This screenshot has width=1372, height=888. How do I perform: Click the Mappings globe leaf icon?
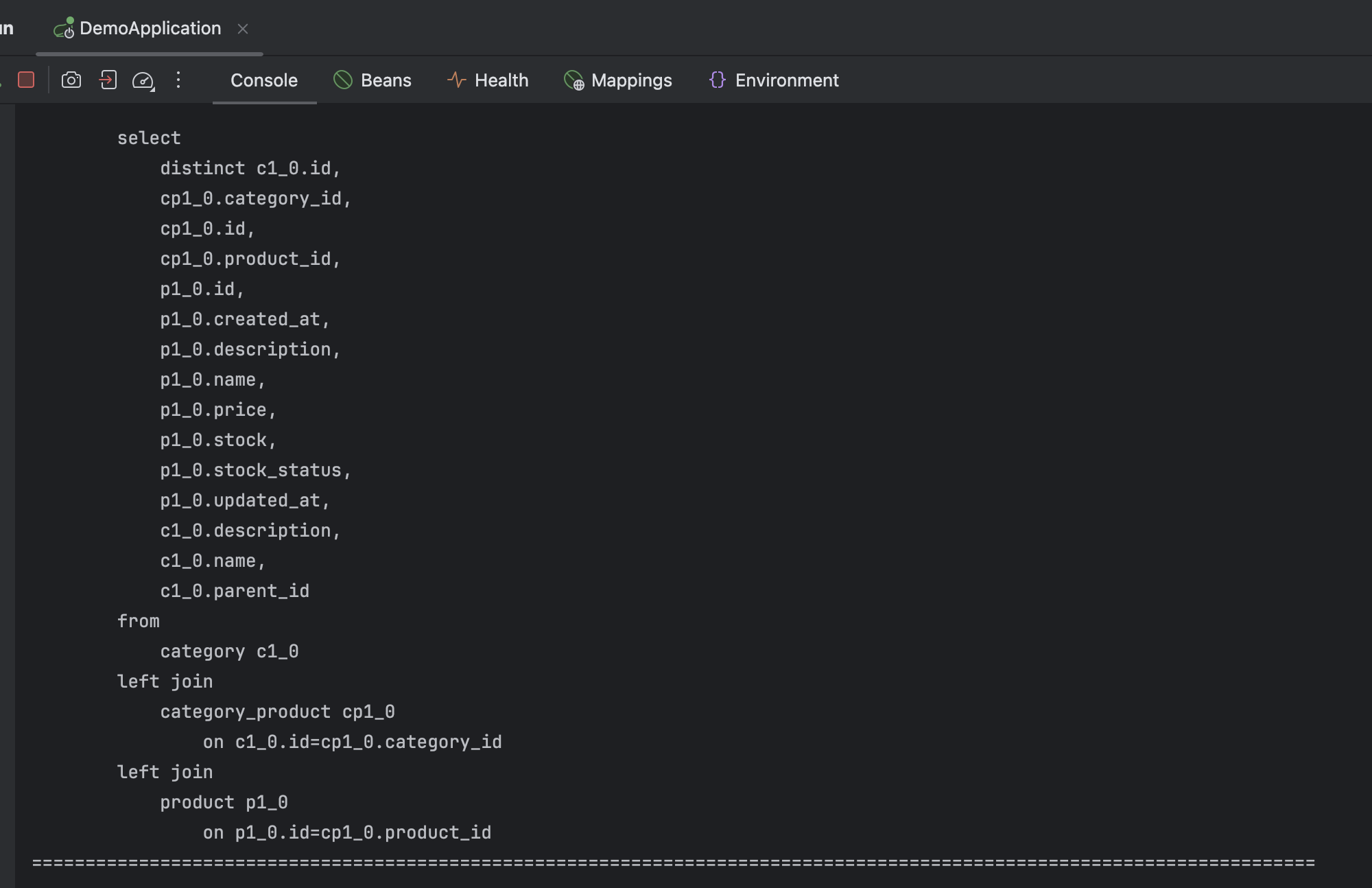(573, 81)
